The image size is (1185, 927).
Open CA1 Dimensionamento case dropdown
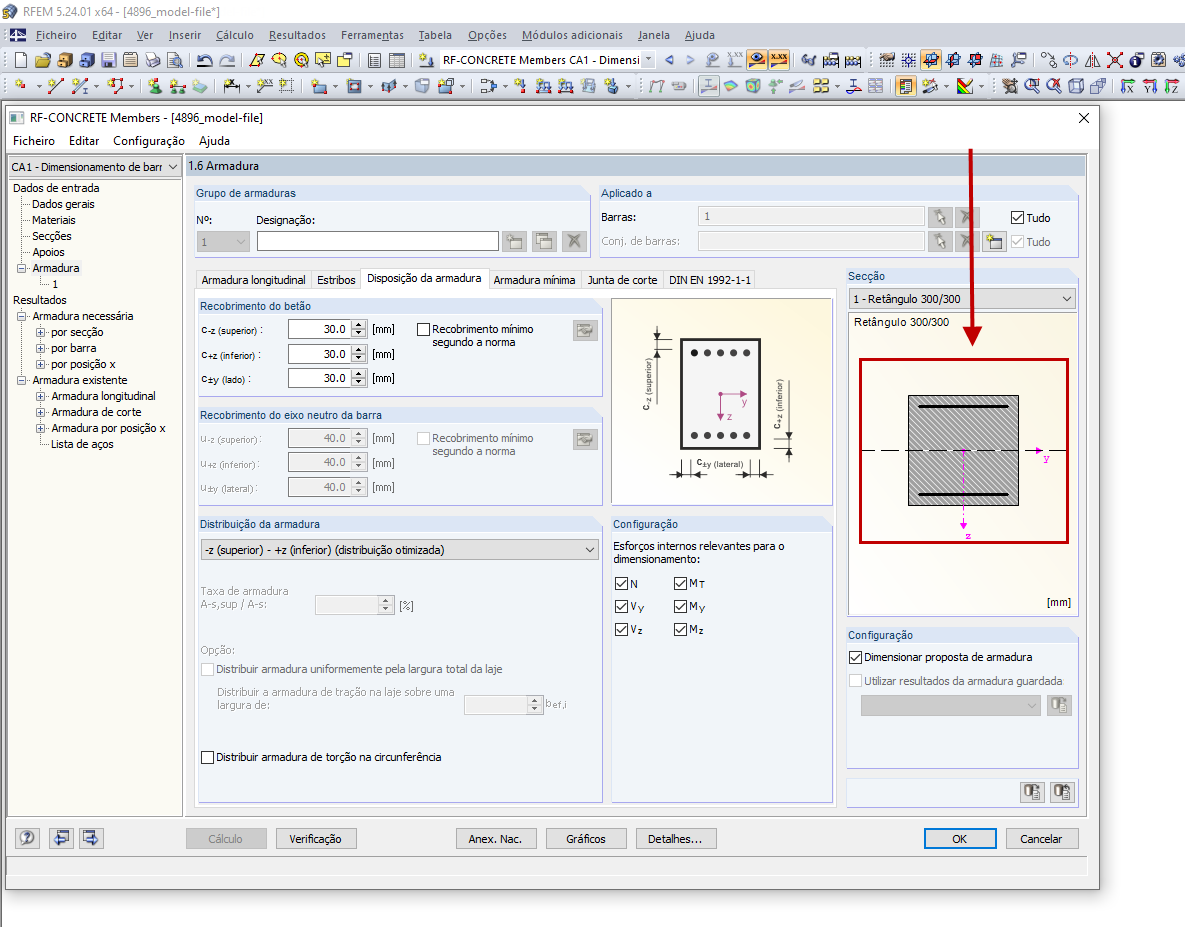click(94, 167)
